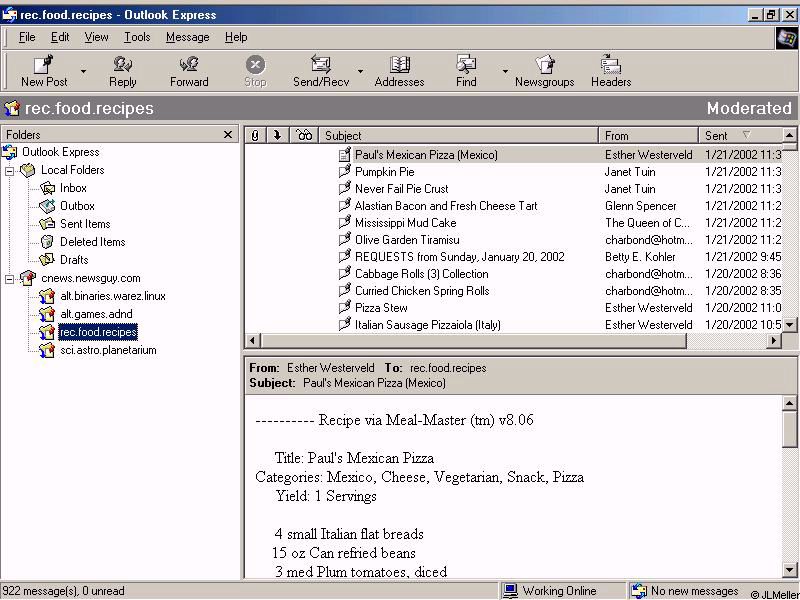Select the Pumpkin Pie message
The height and width of the screenshot is (600, 800).
click(384, 172)
